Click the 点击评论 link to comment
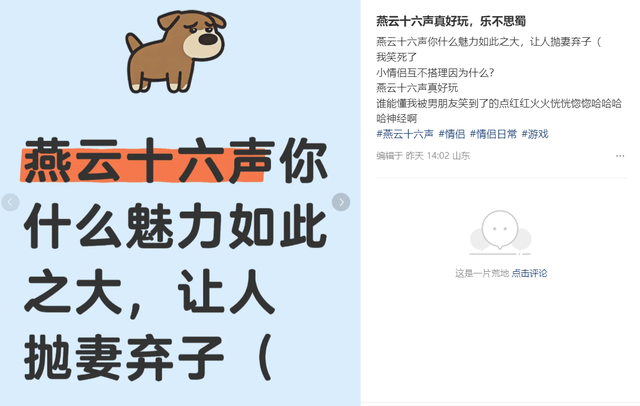The height and width of the screenshot is (406, 640). (x=529, y=273)
